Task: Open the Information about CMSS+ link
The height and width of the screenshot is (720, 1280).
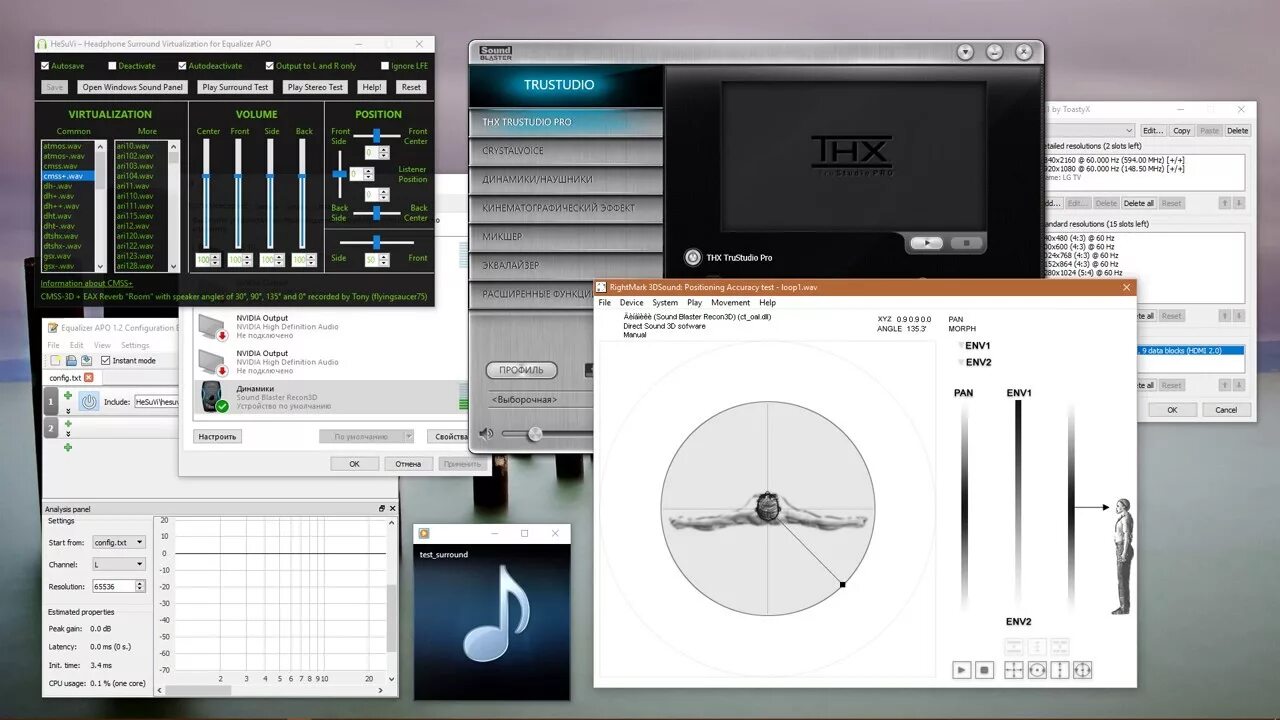Action: coord(86,283)
